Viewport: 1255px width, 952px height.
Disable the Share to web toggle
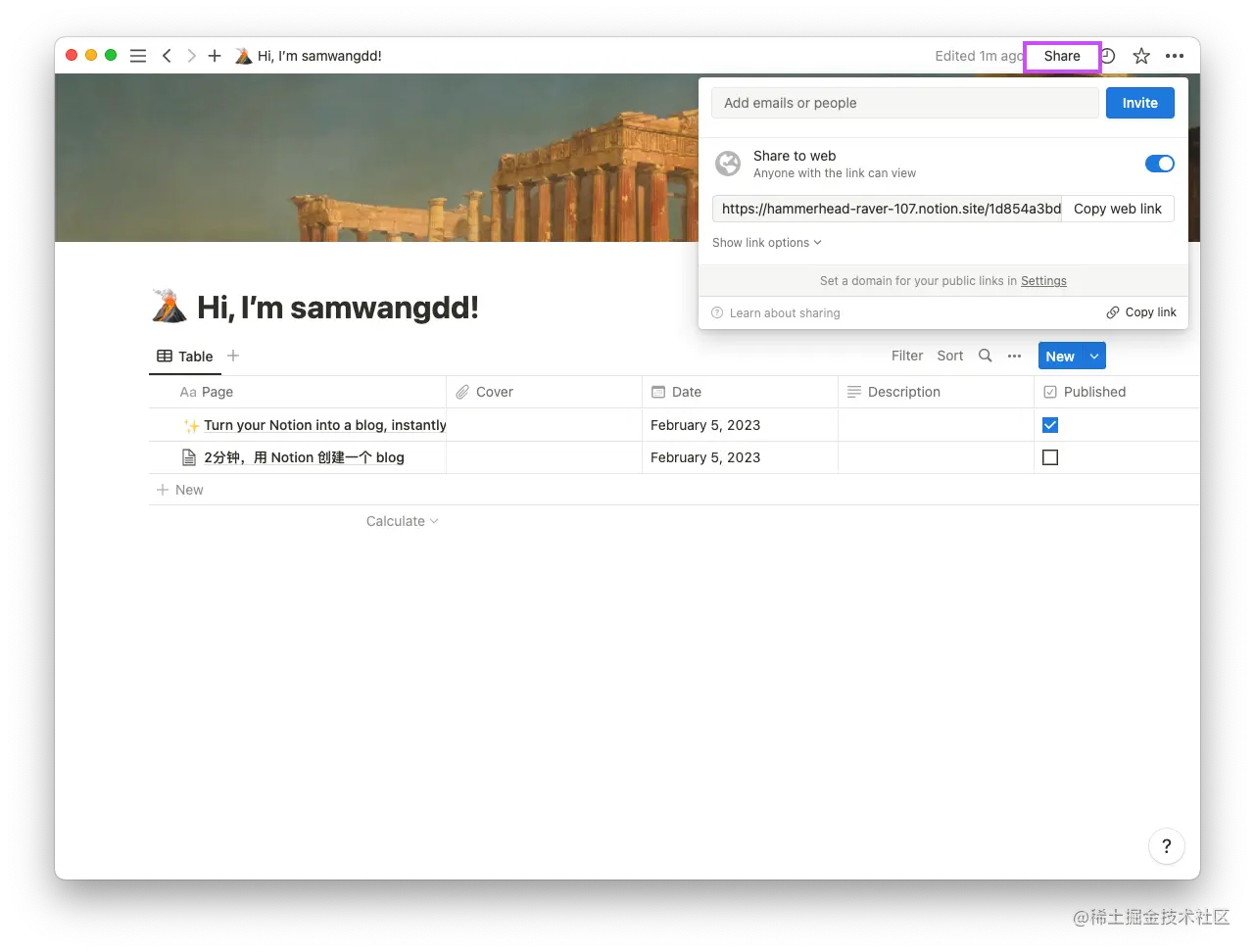click(x=1159, y=164)
